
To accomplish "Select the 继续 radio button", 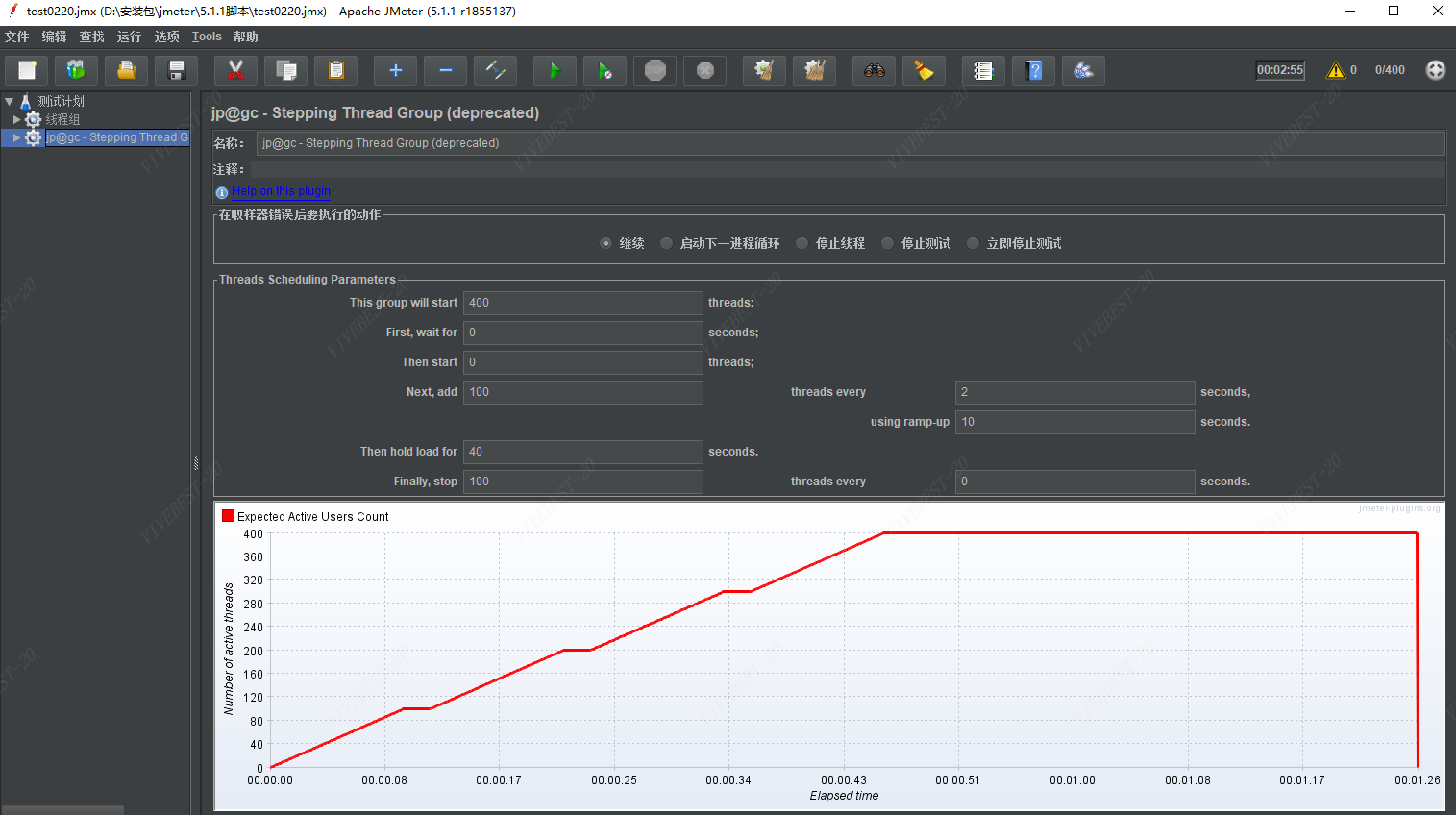I will [605, 243].
